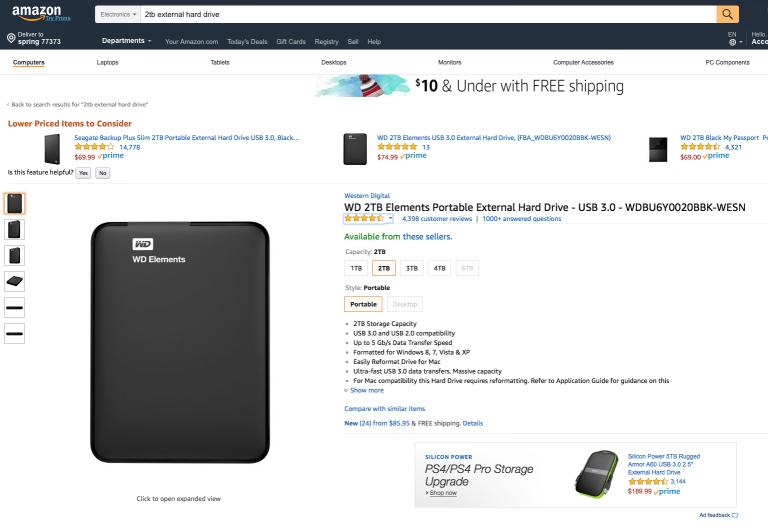Click the Seagate Backup Plus product image

tap(52, 149)
